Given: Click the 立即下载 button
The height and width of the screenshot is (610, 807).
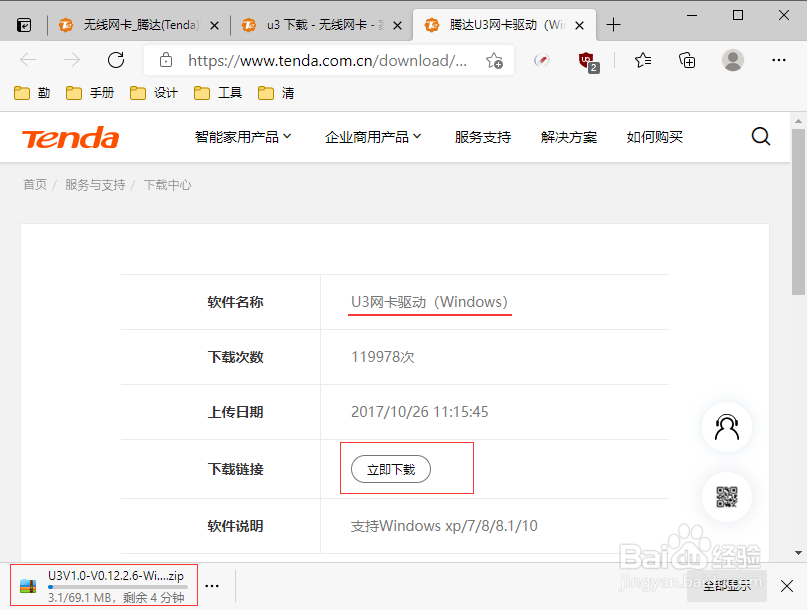Looking at the screenshot, I should 391,469.
